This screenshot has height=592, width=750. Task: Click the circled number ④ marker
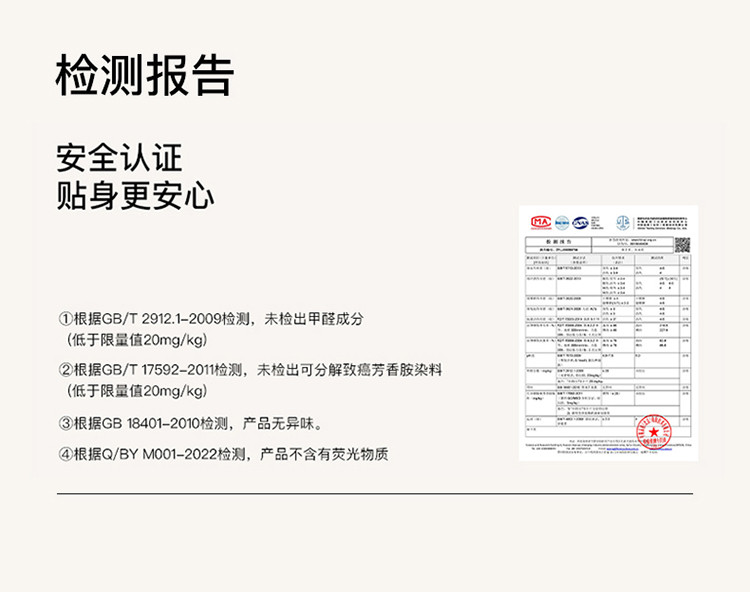click(65, 454)
